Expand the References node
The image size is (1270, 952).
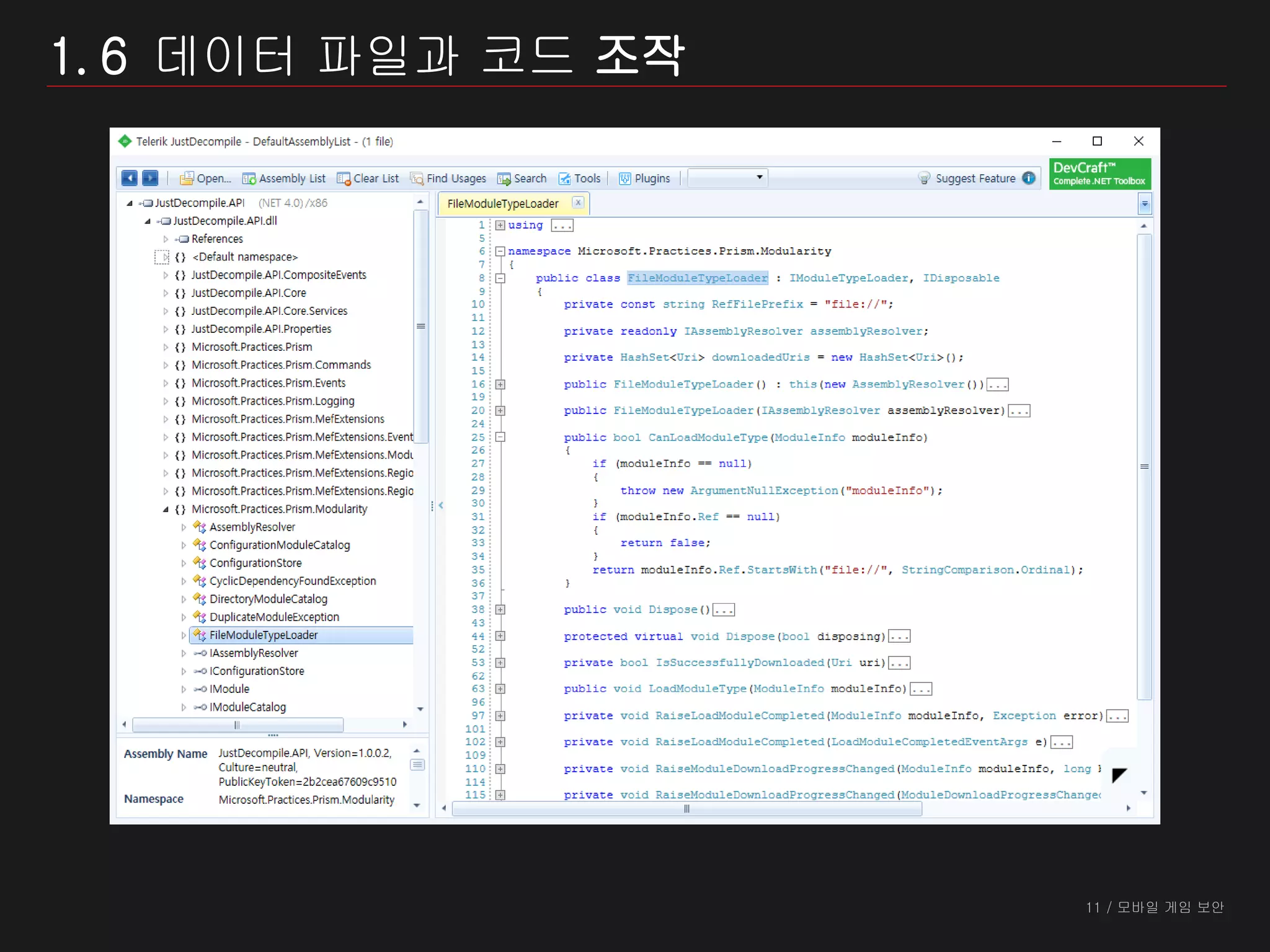point(166,239)
